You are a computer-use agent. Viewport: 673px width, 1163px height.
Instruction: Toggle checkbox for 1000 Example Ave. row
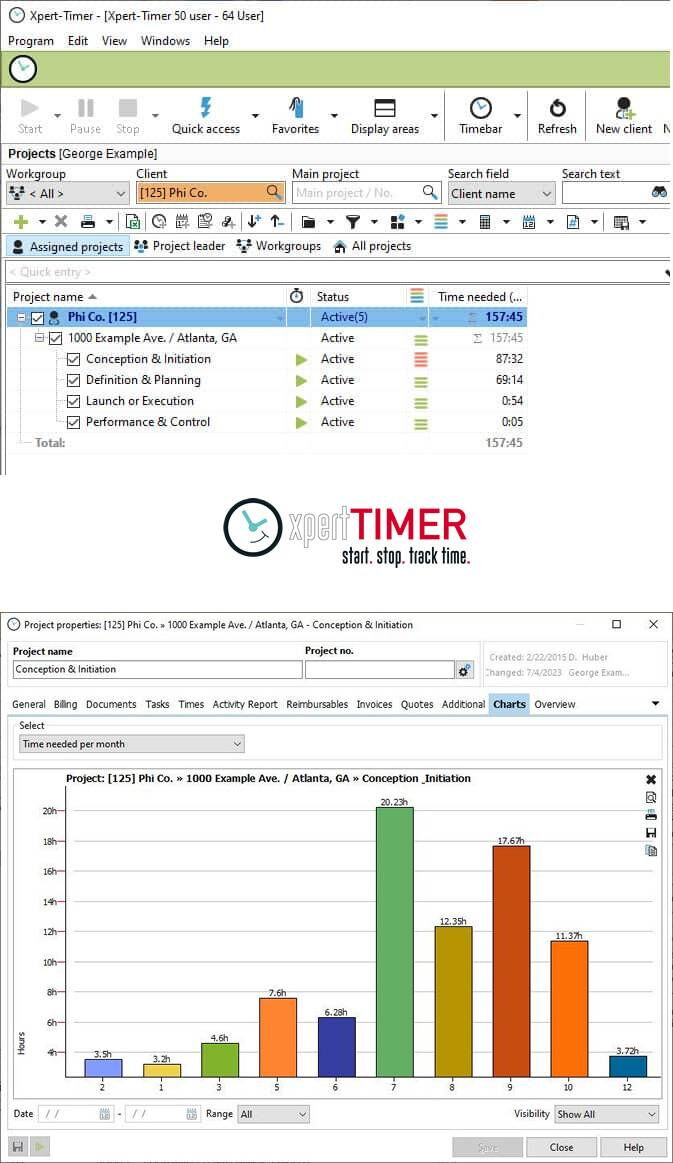pyautogui.click(x=55, y=338)
